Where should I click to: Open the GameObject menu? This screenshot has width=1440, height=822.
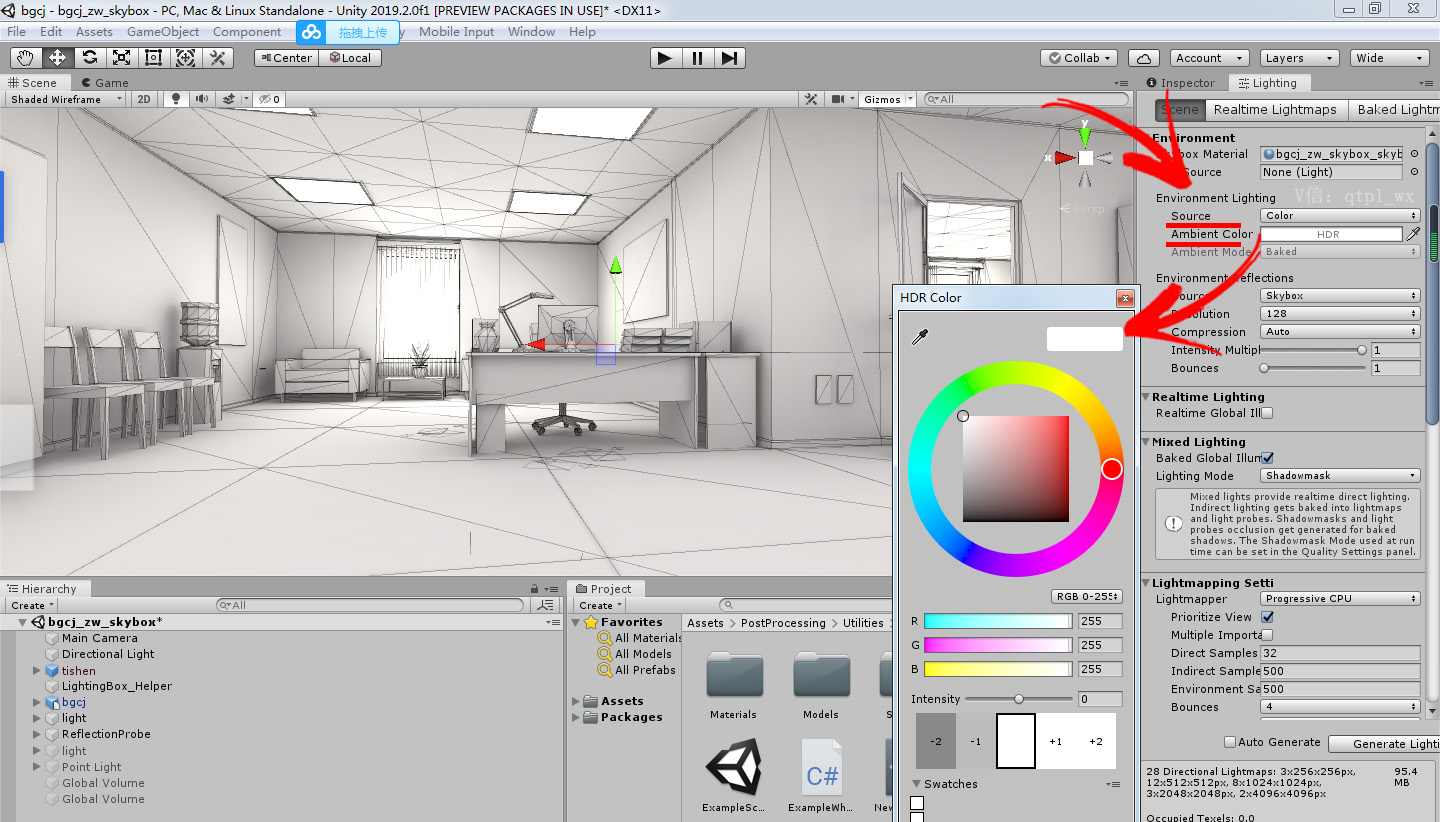[x=162, y=31]
